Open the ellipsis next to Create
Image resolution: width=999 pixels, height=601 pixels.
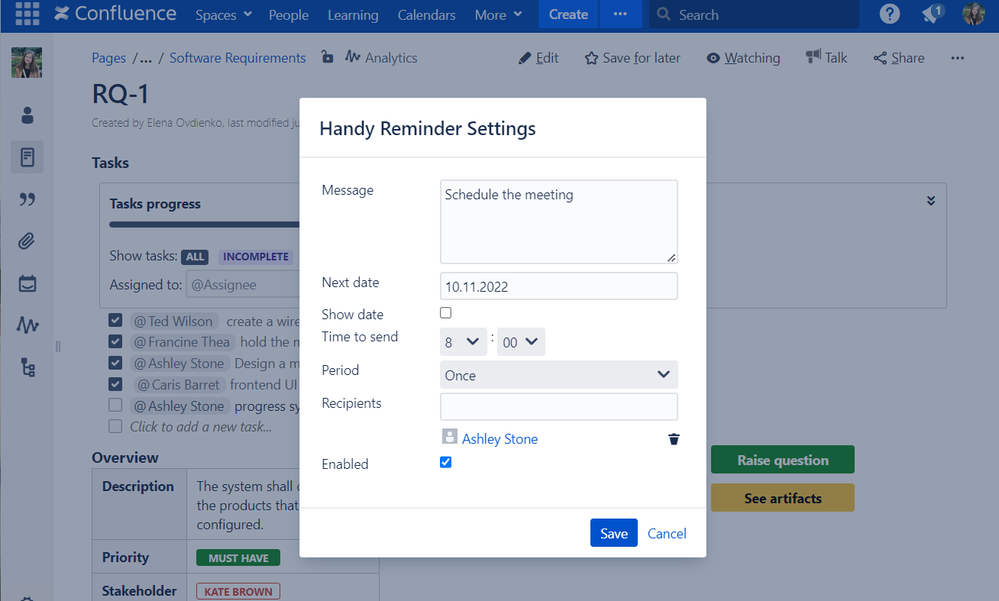click(620, 14)
